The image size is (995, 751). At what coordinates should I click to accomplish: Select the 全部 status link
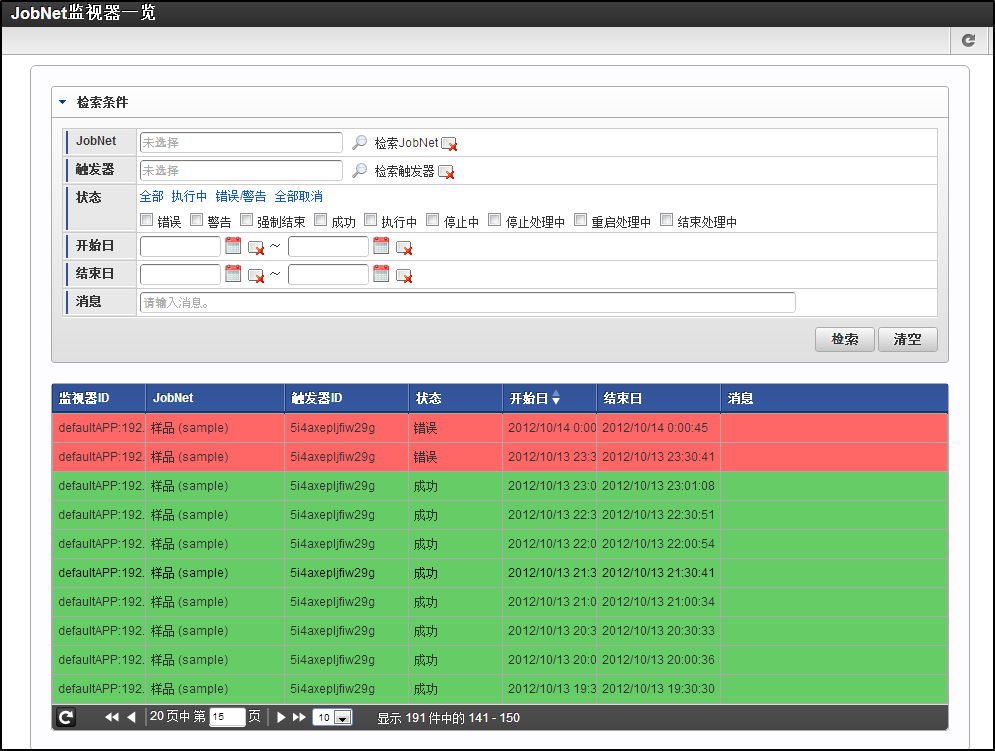152,196
